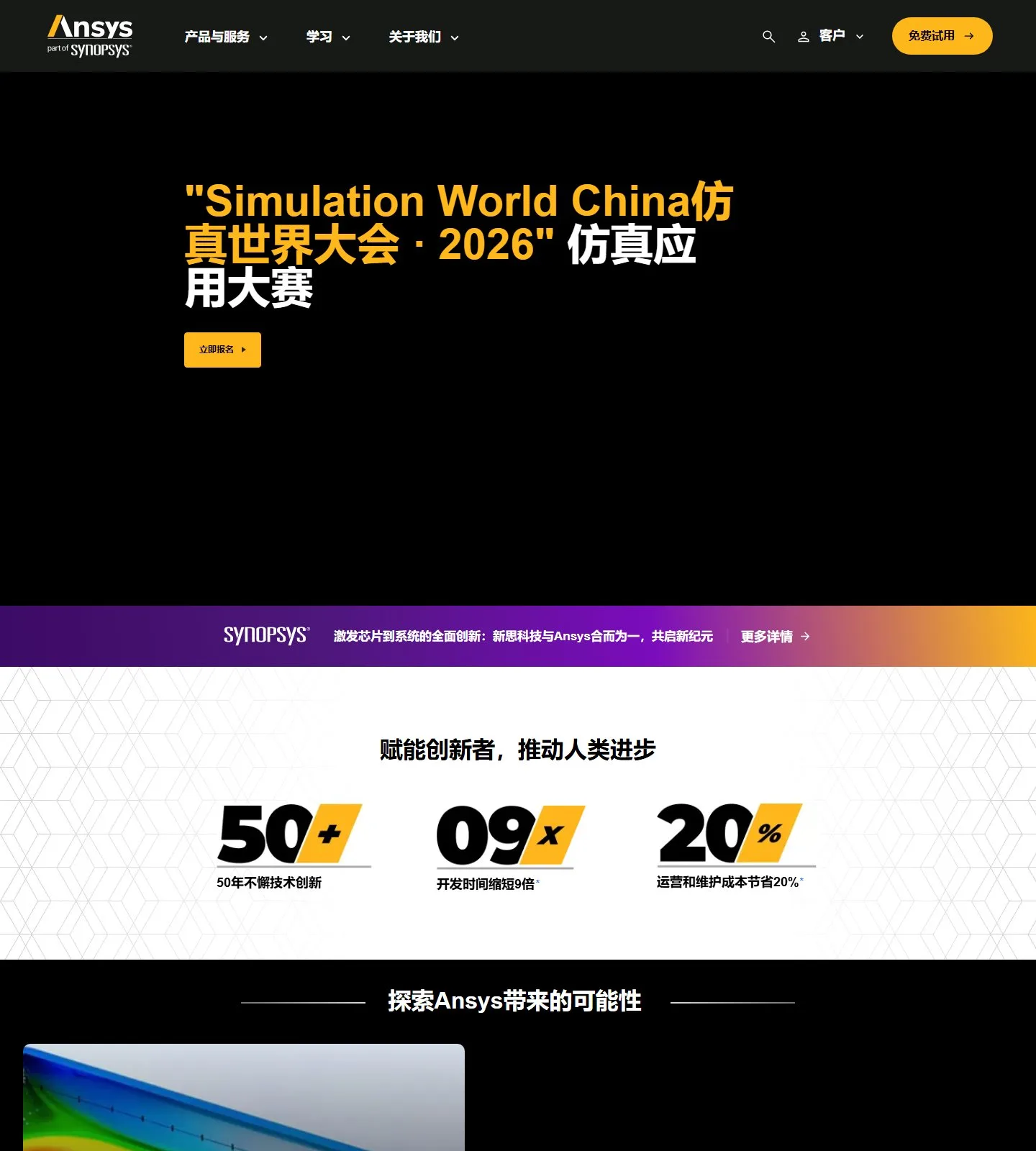Click the arrow next to 更多详情
Screen dimensions: 1036x1151
805,637
